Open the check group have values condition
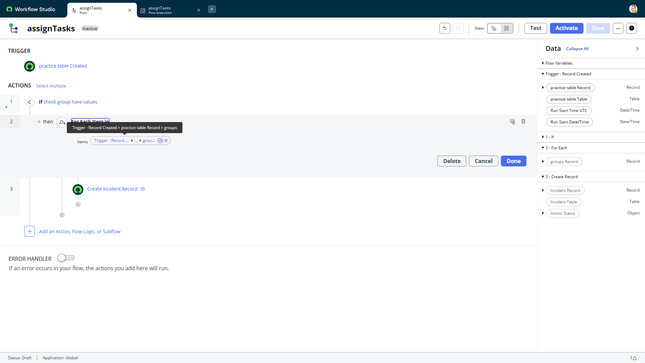645x363 pixels. tap(70, 102)
